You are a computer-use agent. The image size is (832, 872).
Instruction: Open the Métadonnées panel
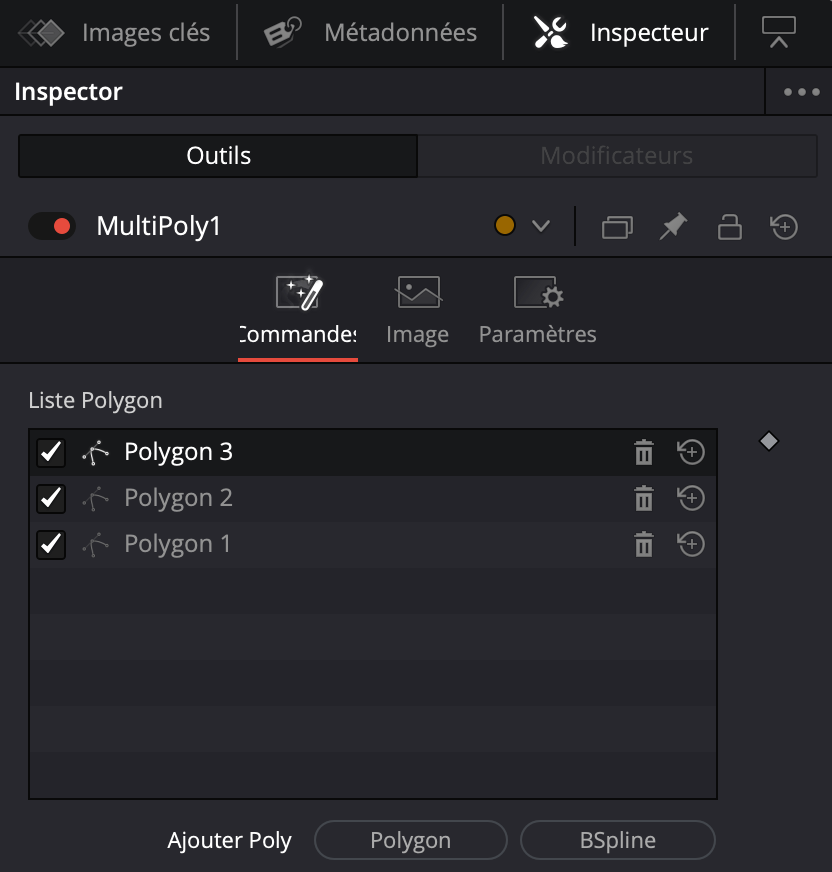[370, 33]
